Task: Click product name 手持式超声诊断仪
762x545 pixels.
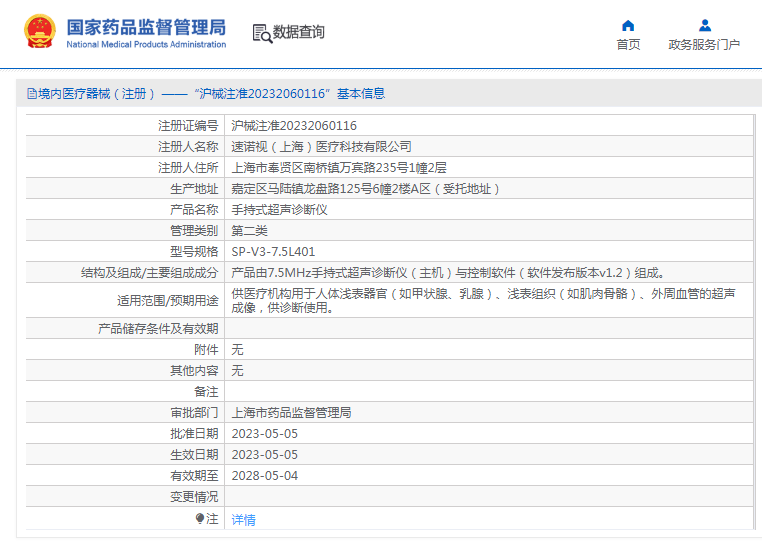Action: pyautogui.click(x=279, y=210)
